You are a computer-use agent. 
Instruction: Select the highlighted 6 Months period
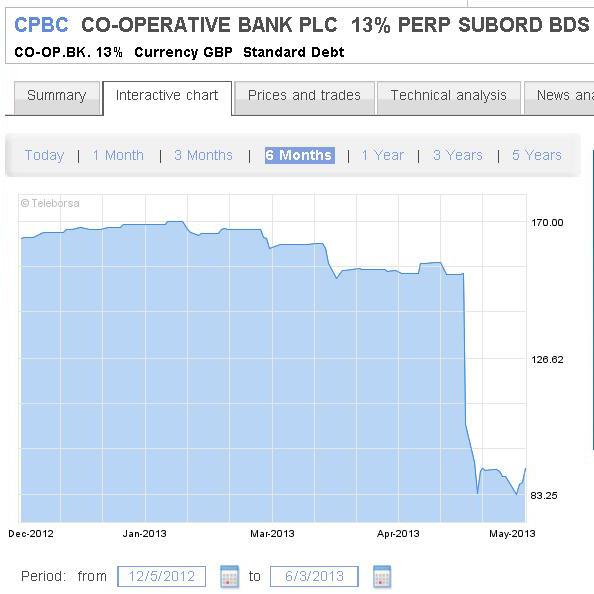[x=300, y=155]
